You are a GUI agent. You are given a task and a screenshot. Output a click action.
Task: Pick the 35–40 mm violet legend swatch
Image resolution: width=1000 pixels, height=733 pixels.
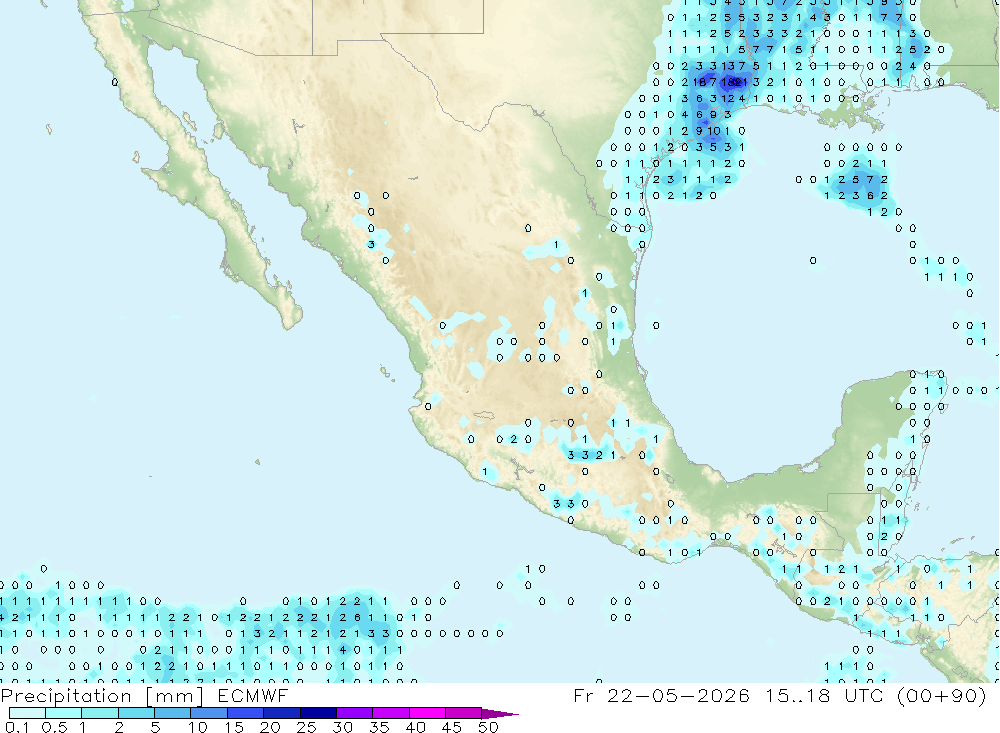(x=391, y=713)
